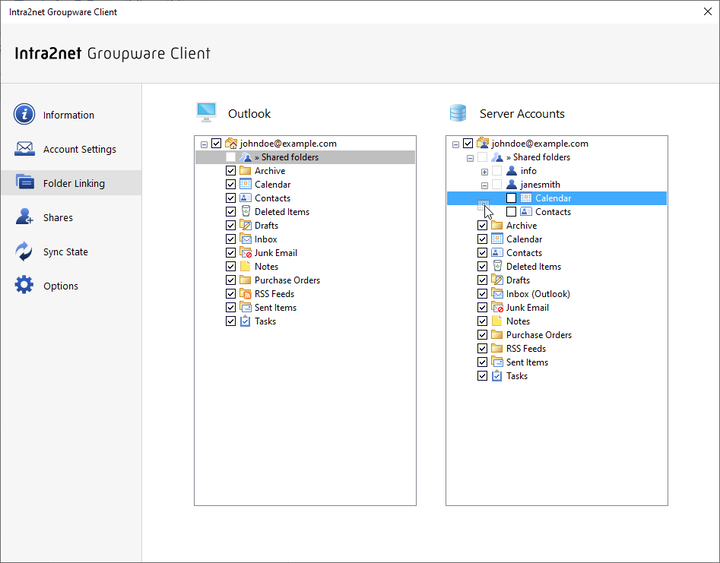Collapse the server Shared folders node
The width and height of the screenshot is (720, 563).
click(x=470, y=158)
